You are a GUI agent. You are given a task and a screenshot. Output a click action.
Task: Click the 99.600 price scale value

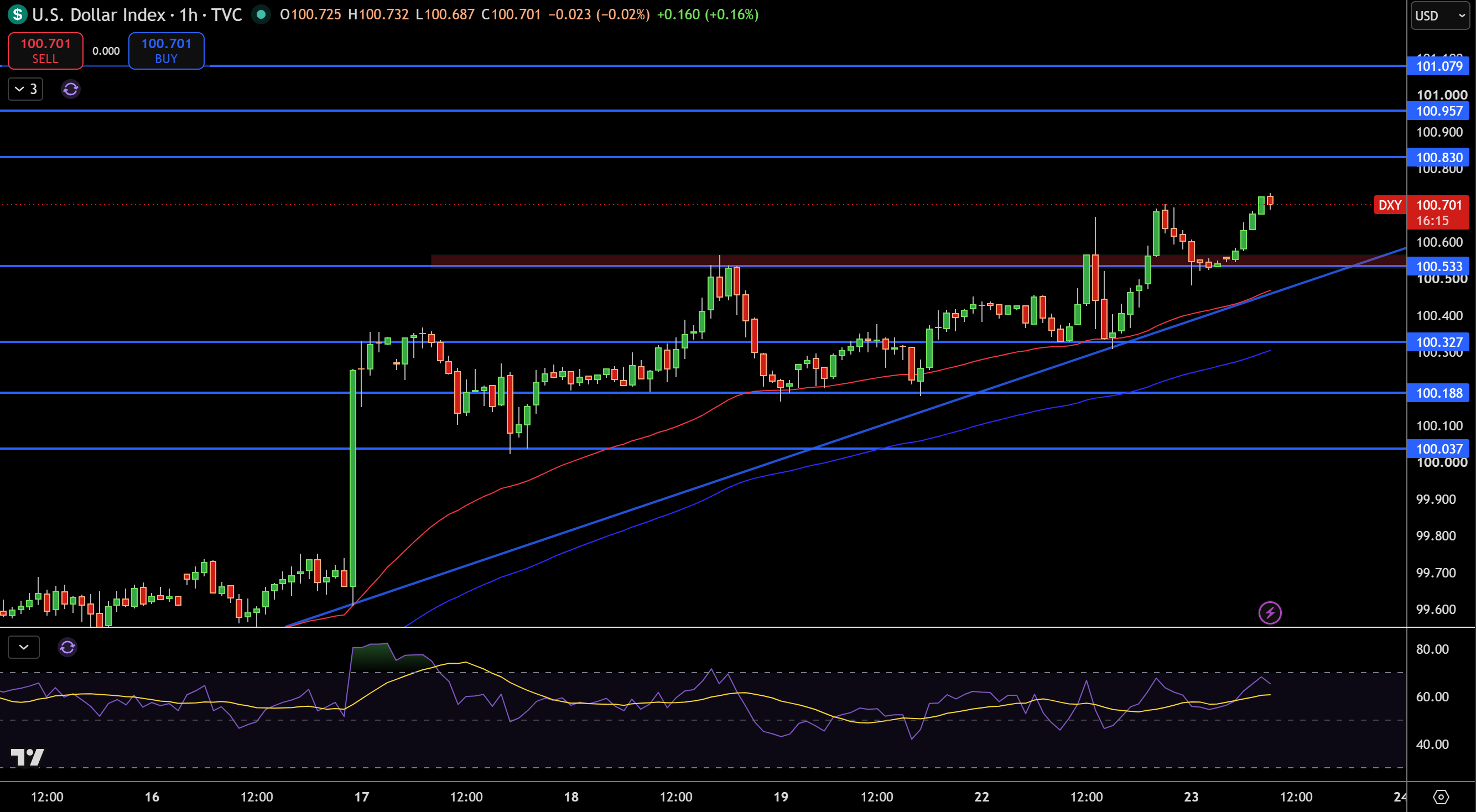(1435, 609)
